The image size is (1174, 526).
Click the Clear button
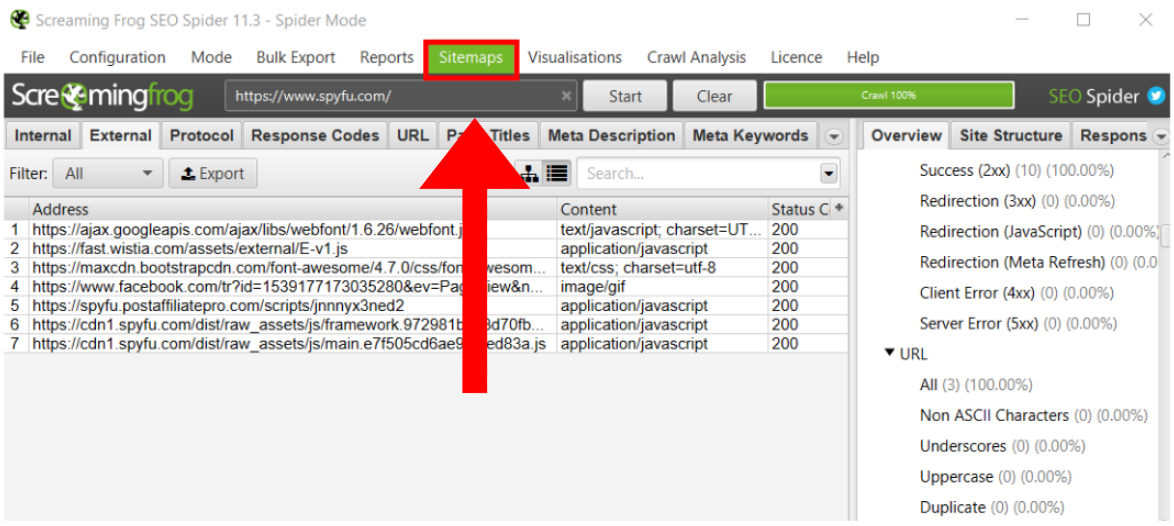(x=714, y=96)
